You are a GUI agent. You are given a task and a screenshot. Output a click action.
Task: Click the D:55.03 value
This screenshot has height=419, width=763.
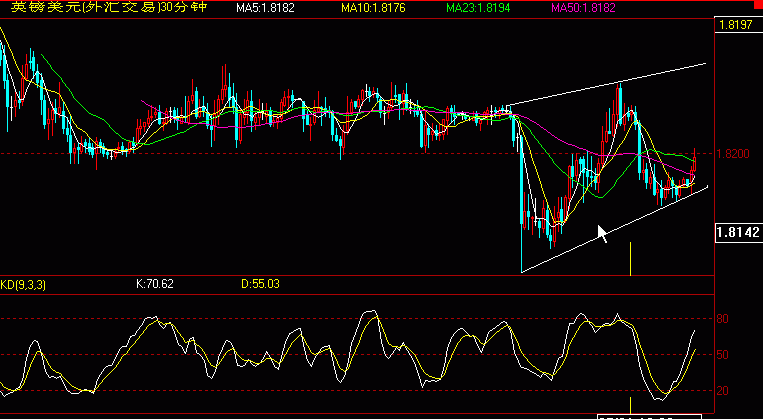click(x=260, y=284)
